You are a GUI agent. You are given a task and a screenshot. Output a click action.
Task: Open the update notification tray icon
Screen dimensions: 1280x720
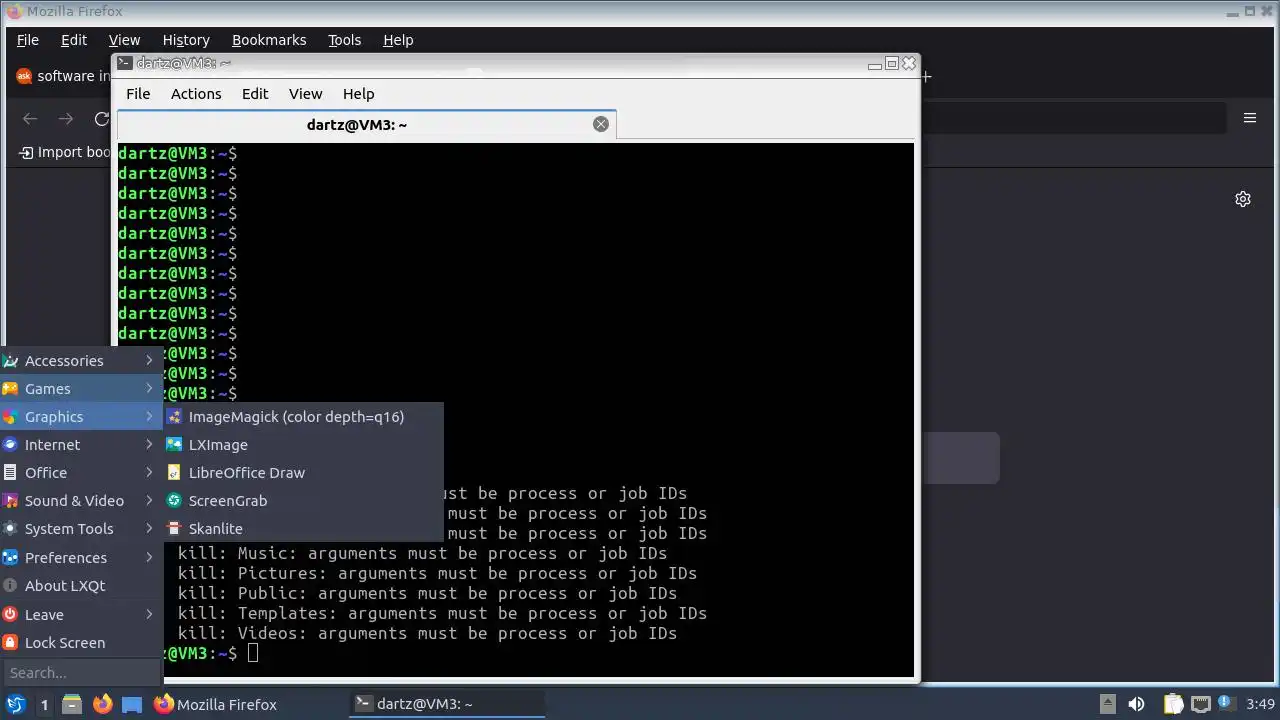point(1225,704)
